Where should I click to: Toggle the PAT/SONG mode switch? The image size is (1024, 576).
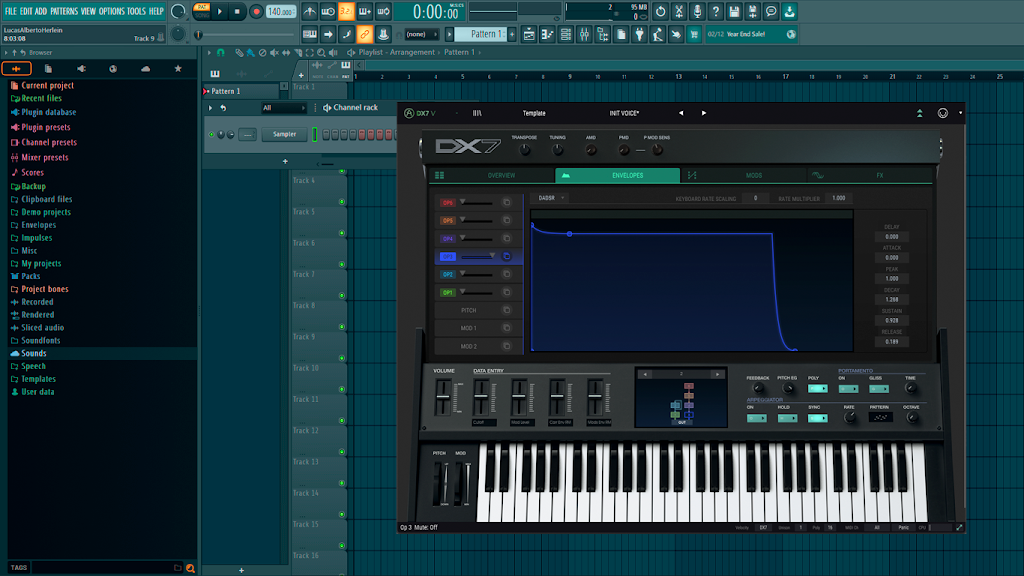(202, 11)
